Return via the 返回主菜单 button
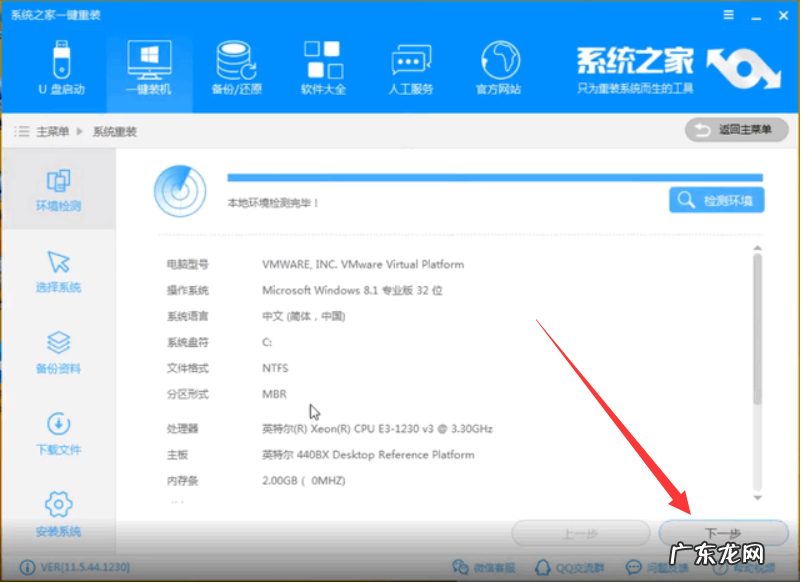This screenshot has height=583, width=803. (x=736, y=130)
